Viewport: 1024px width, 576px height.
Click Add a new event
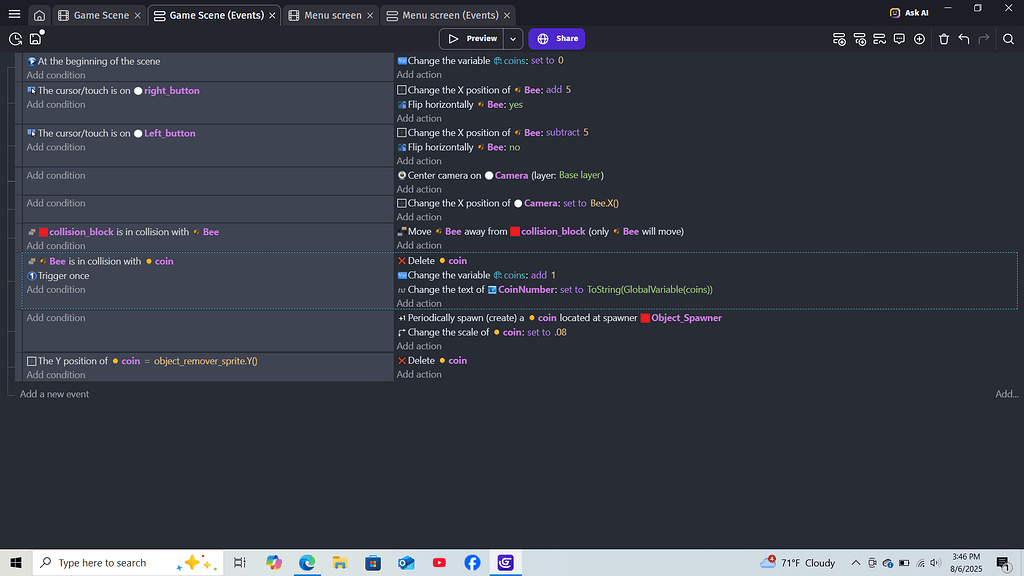coord(54,394)
